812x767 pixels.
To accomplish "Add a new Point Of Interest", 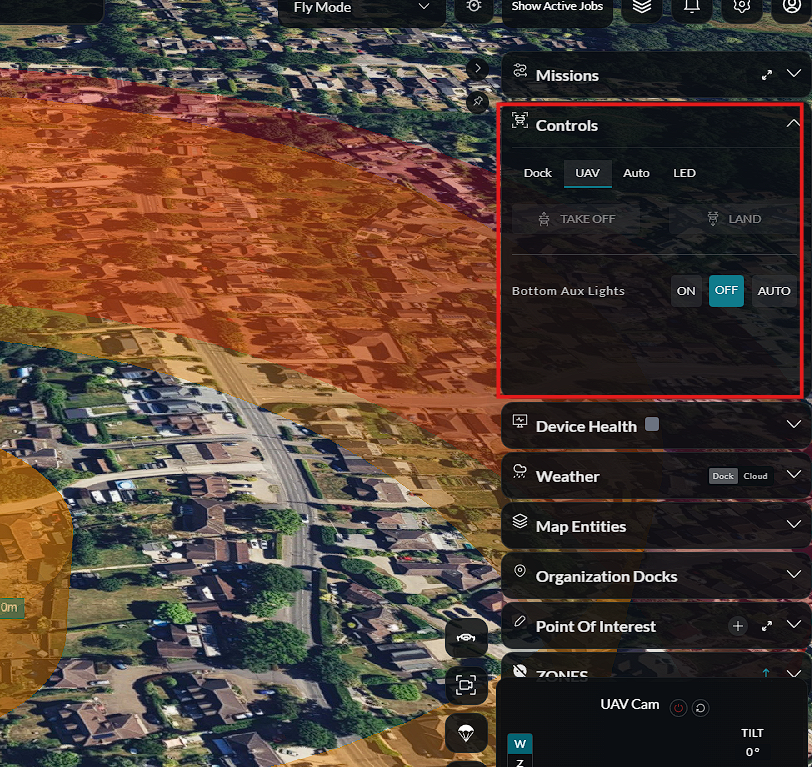I will (738, 626).
